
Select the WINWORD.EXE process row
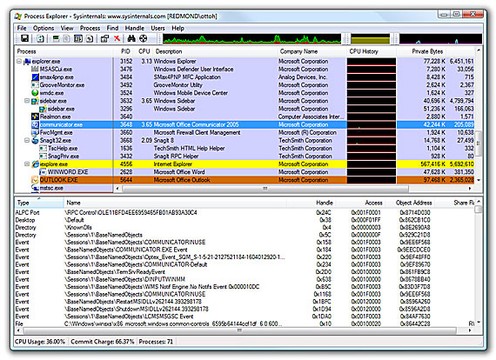coord(245,172)
